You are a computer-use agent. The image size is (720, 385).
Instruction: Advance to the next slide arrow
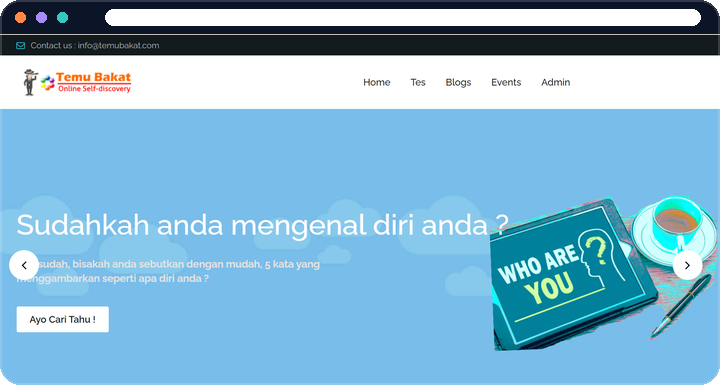click(687, 265)
